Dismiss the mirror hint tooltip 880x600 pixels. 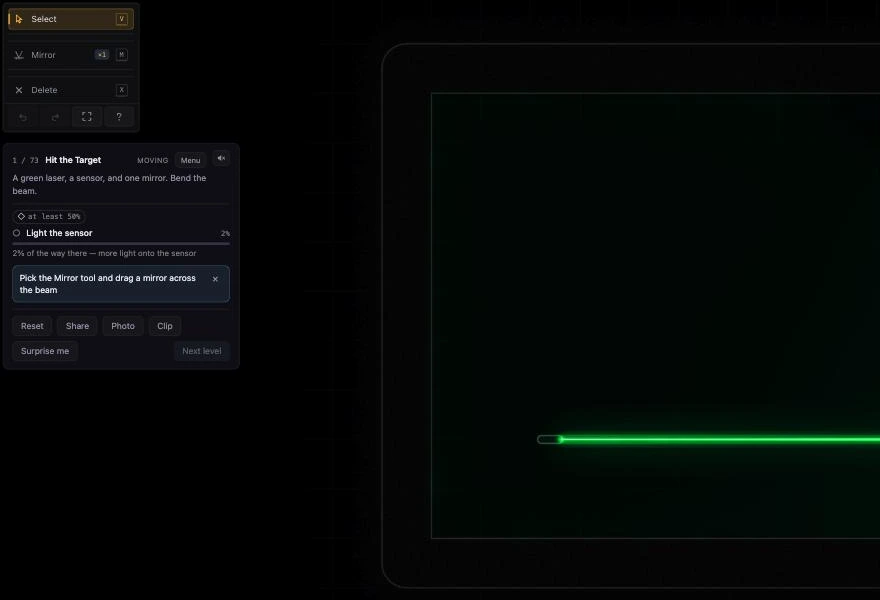(215, 278)
